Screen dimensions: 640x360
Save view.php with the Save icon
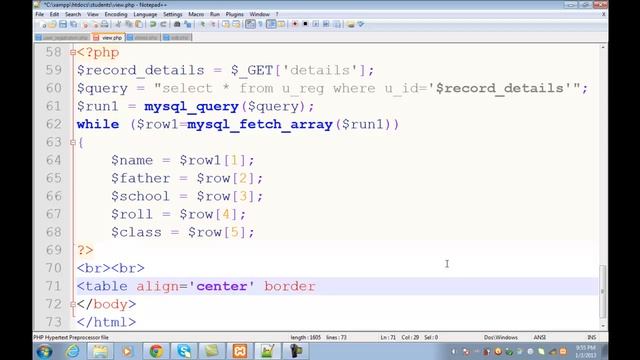click(63, 24)
